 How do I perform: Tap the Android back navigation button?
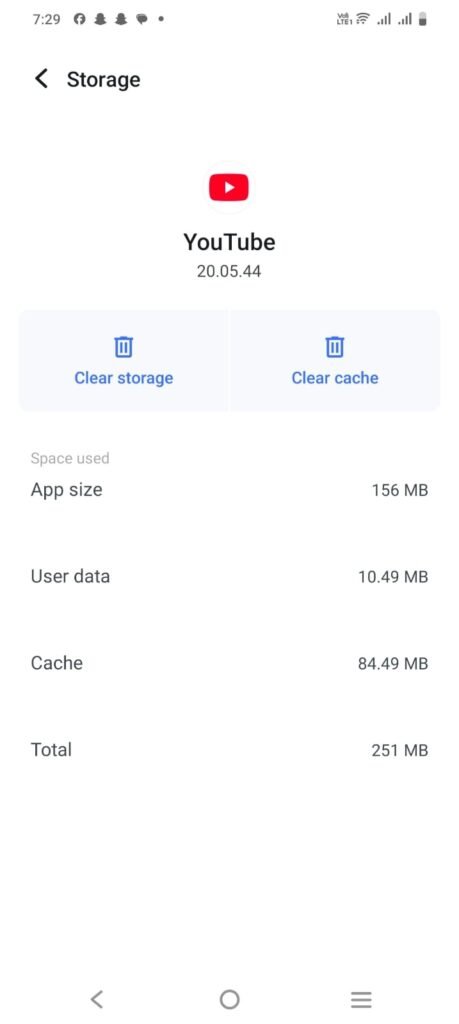click(x=97, y=999)
